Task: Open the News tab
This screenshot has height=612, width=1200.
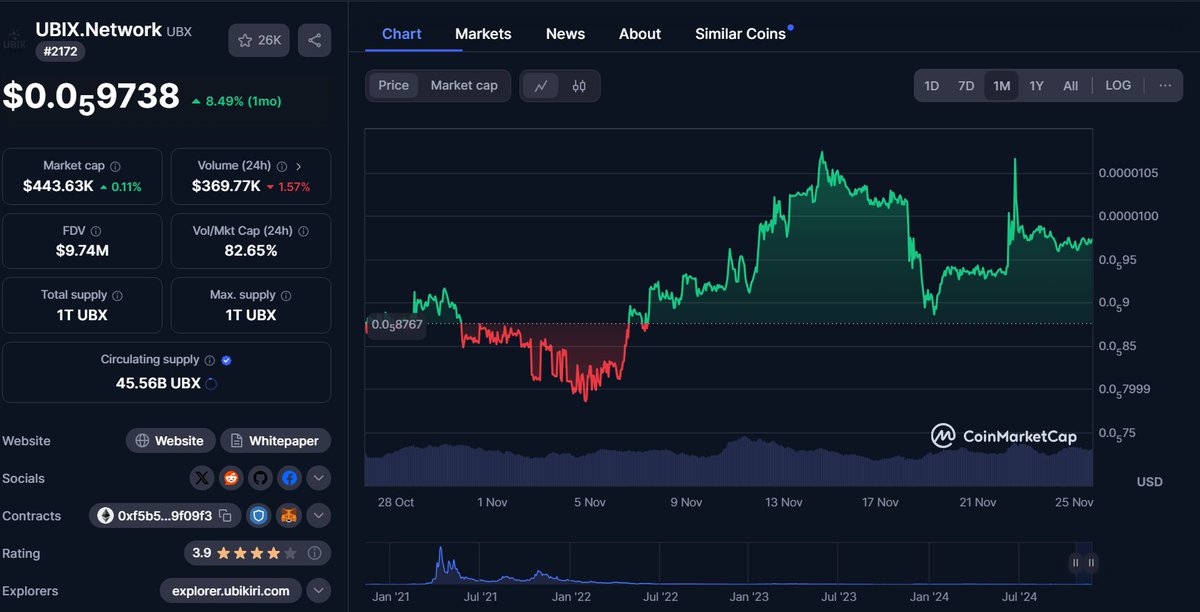Action: coord(565,34)
